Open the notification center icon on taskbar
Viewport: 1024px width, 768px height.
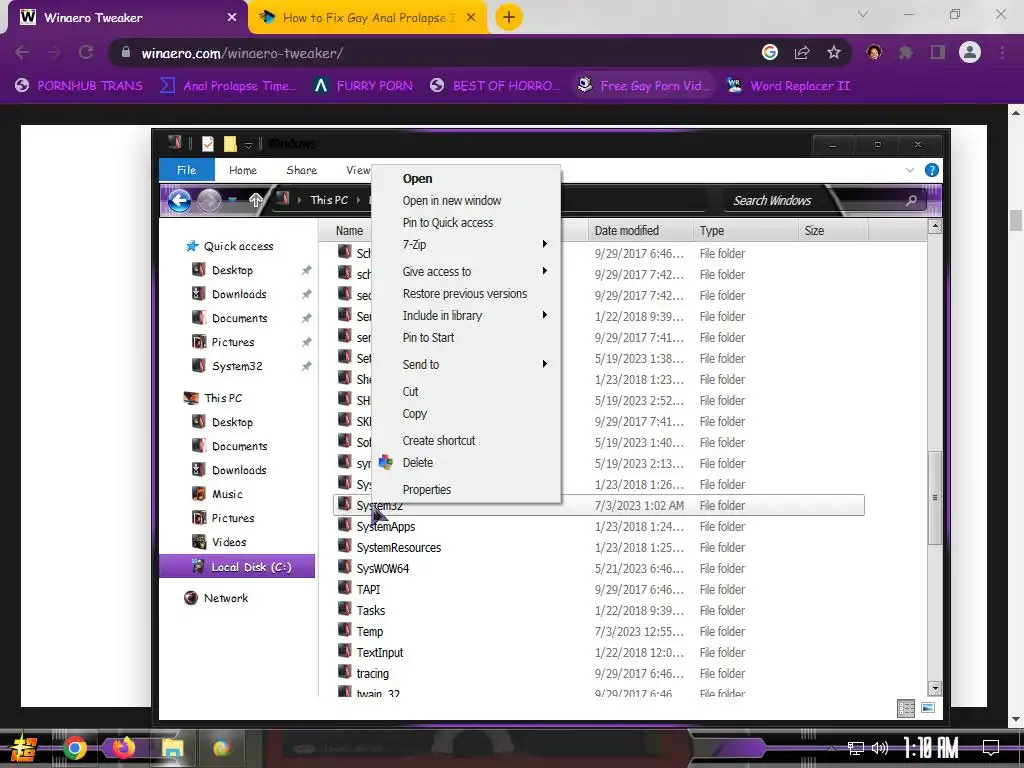coord(991,748)
